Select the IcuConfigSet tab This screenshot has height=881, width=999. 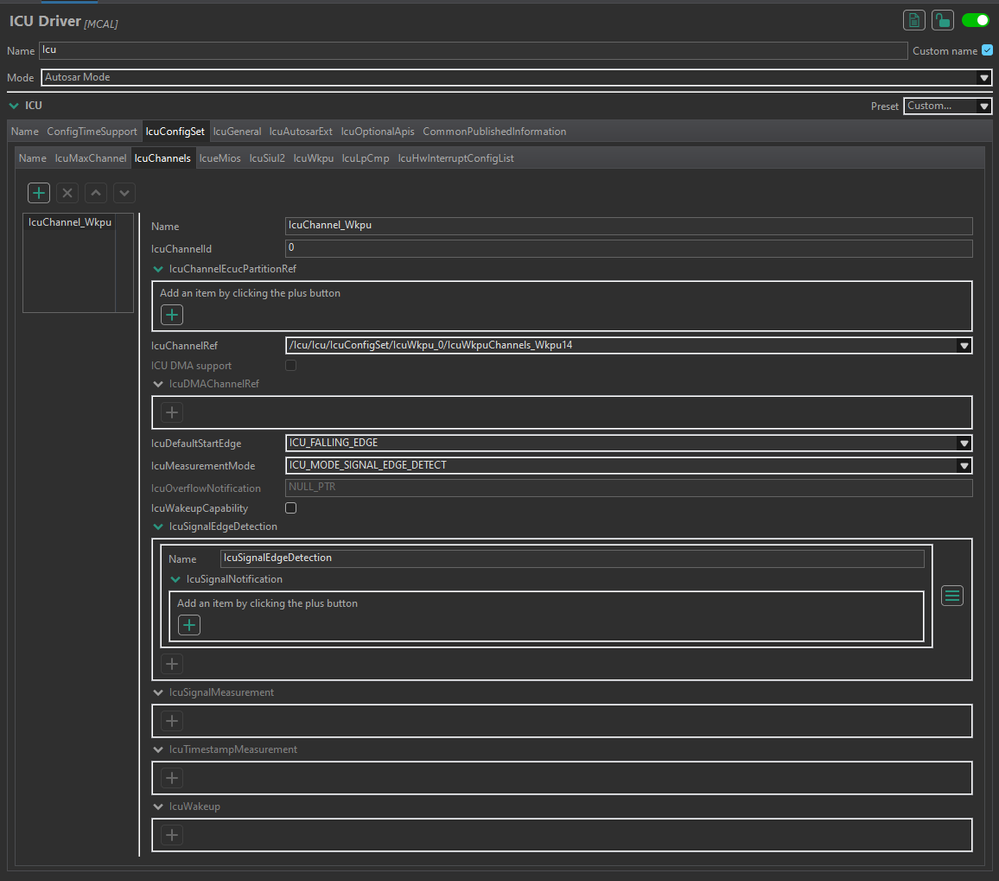click(x=175, y=132)
